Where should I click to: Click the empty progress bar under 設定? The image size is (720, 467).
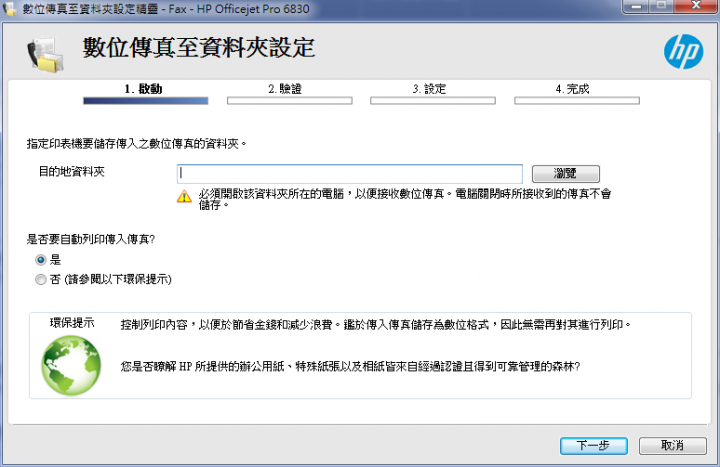tap(433, 101)
